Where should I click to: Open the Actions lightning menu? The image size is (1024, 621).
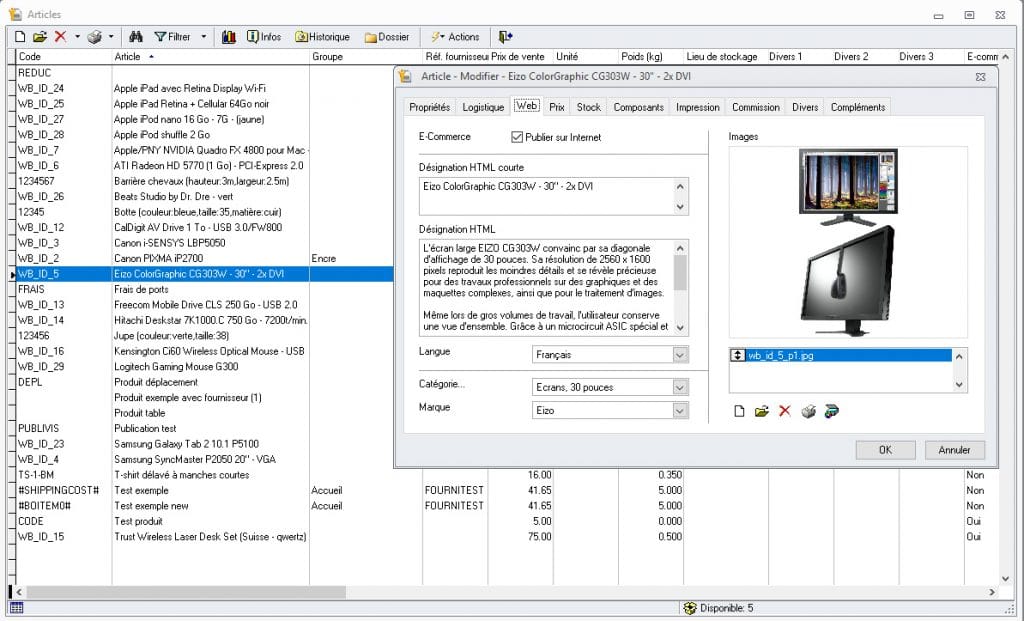tap(455, 37)
